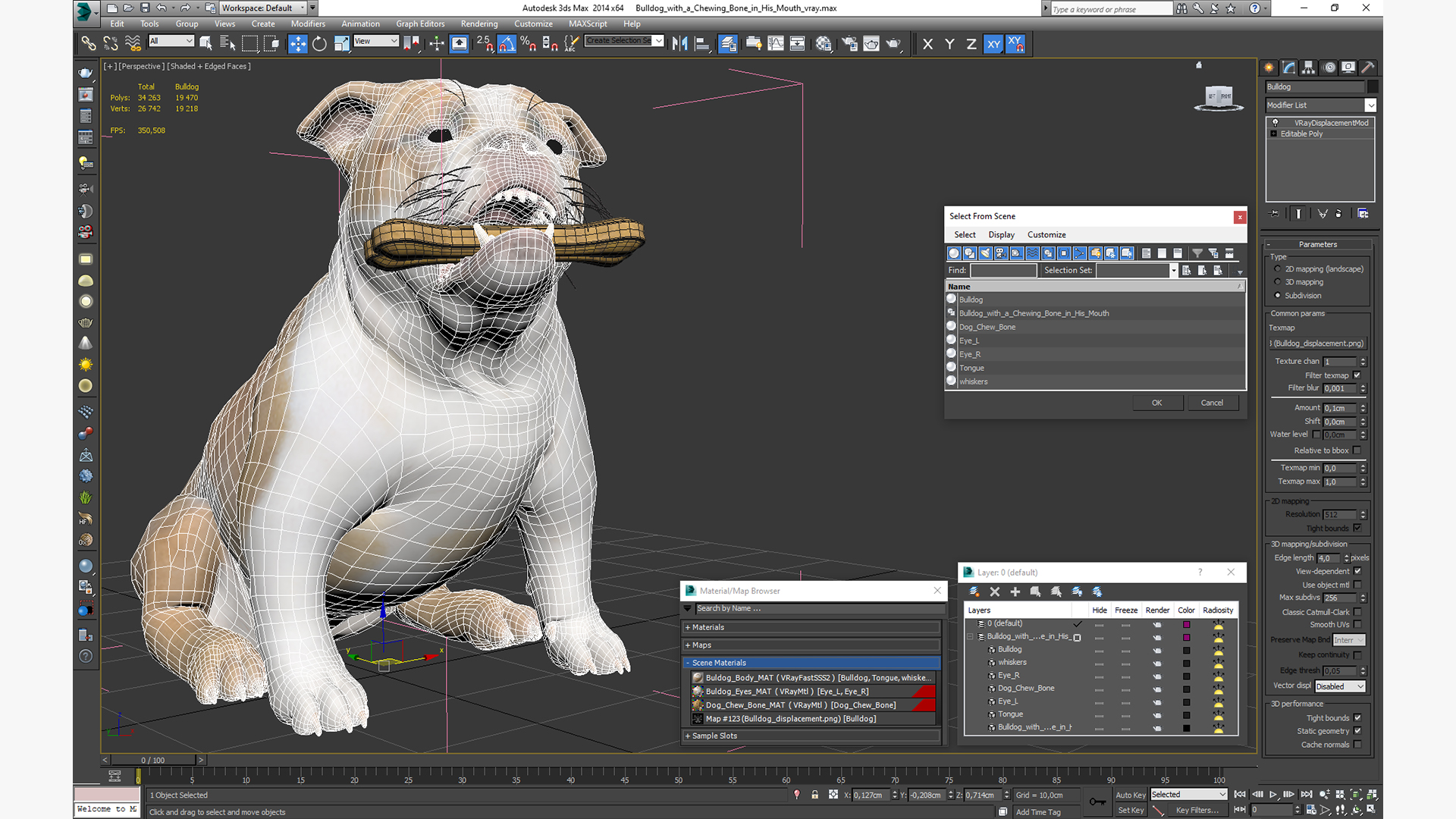Open the Hierarchy command panel tab
Screen dimensions: 1456x819
click(1308, 67)
